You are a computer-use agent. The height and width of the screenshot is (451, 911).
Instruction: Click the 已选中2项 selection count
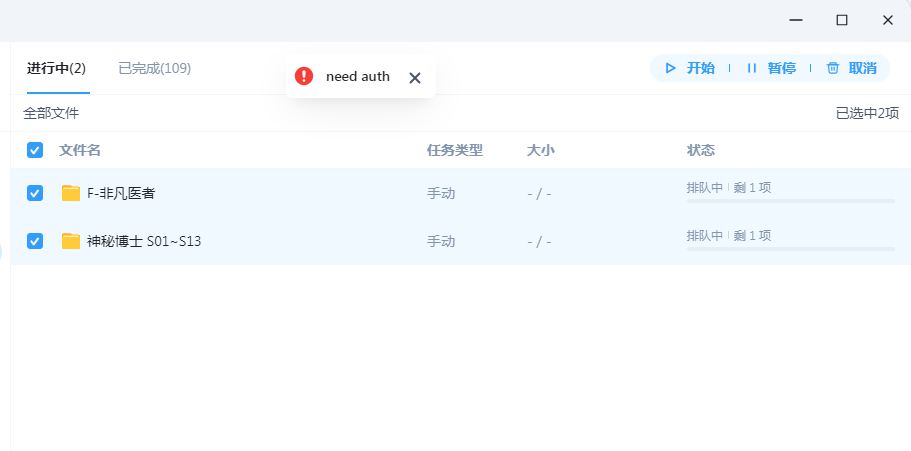point(867,113)
